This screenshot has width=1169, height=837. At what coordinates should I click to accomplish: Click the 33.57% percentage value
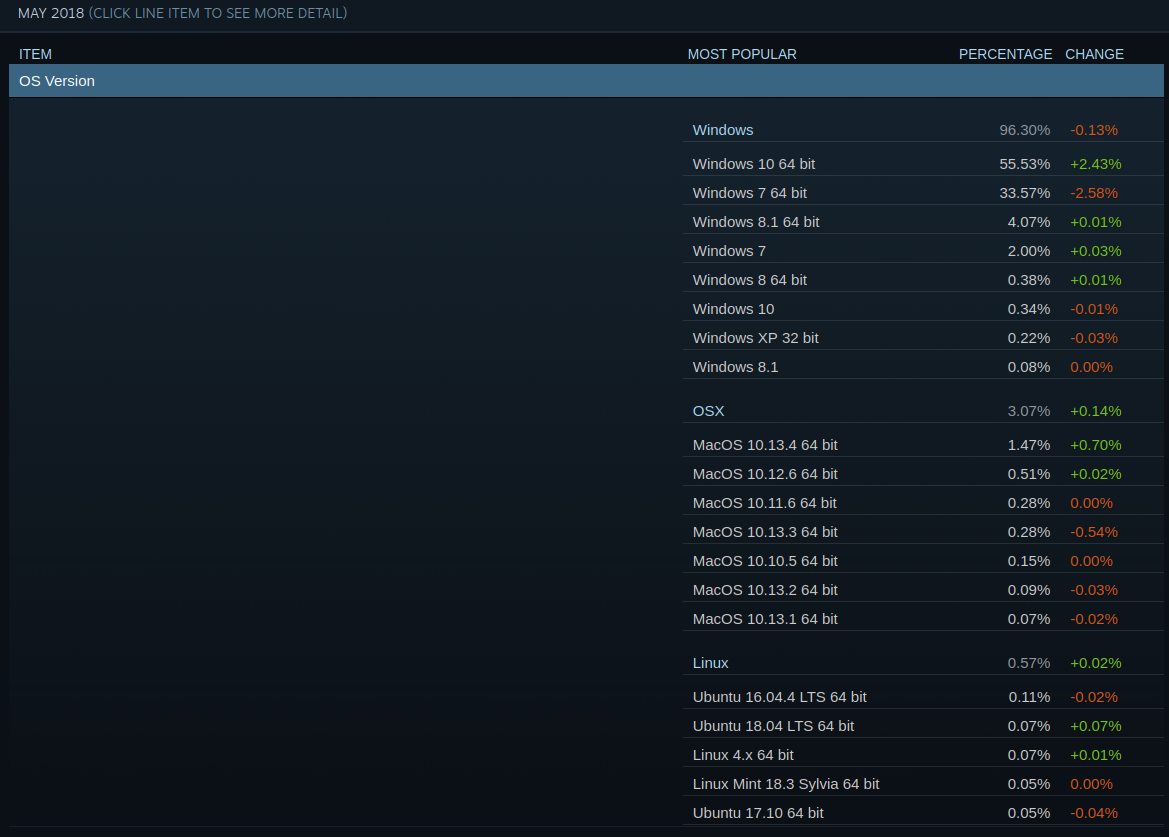[x=1024, y=193]
